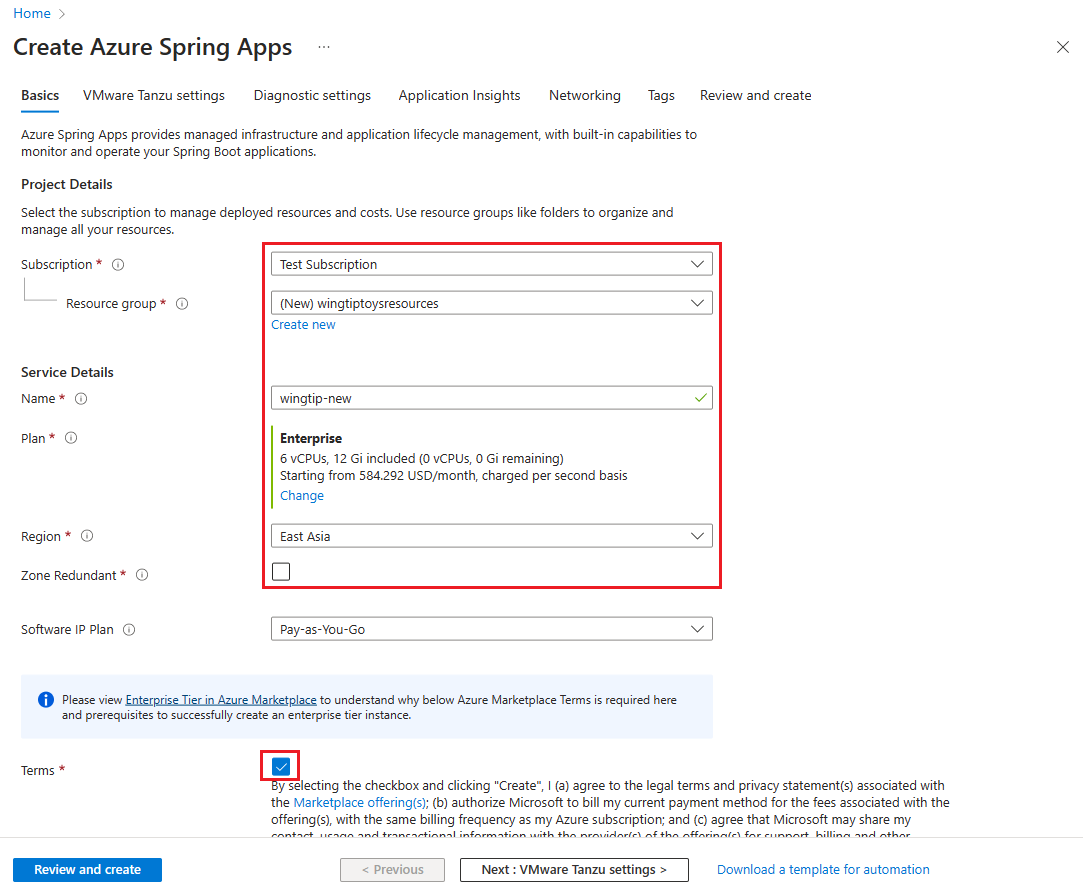Open the Region dropdown showing East Asia
Image resolution: width=1083 pixels, height=888 pixels.
(492, 536)
